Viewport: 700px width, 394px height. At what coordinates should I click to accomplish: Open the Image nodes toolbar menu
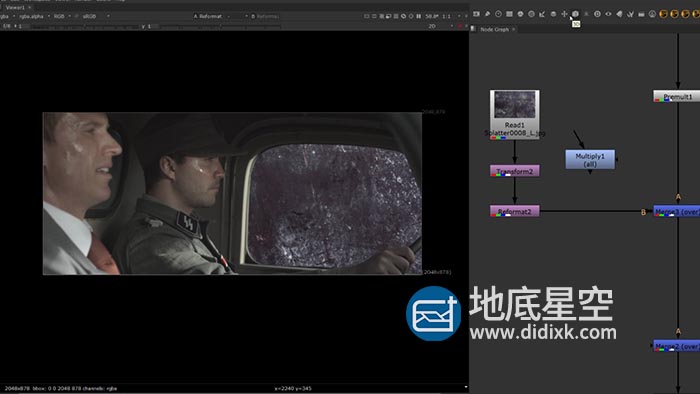(x=476, y=14)
